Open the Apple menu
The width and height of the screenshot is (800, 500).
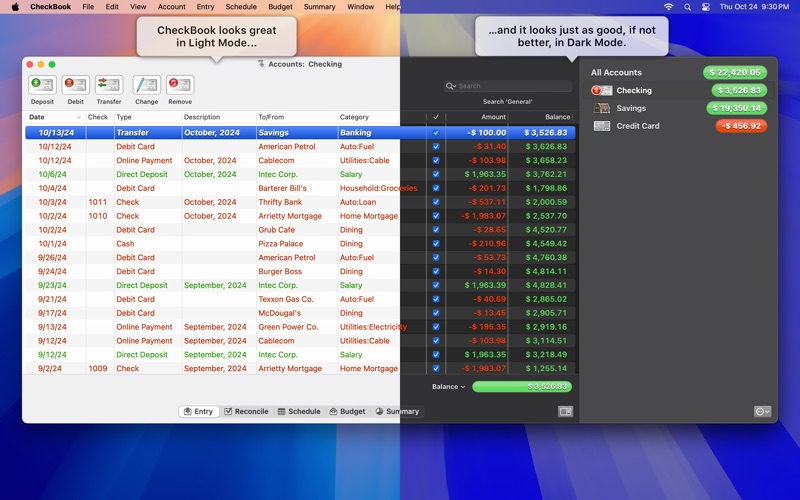[x=15, y=7]
